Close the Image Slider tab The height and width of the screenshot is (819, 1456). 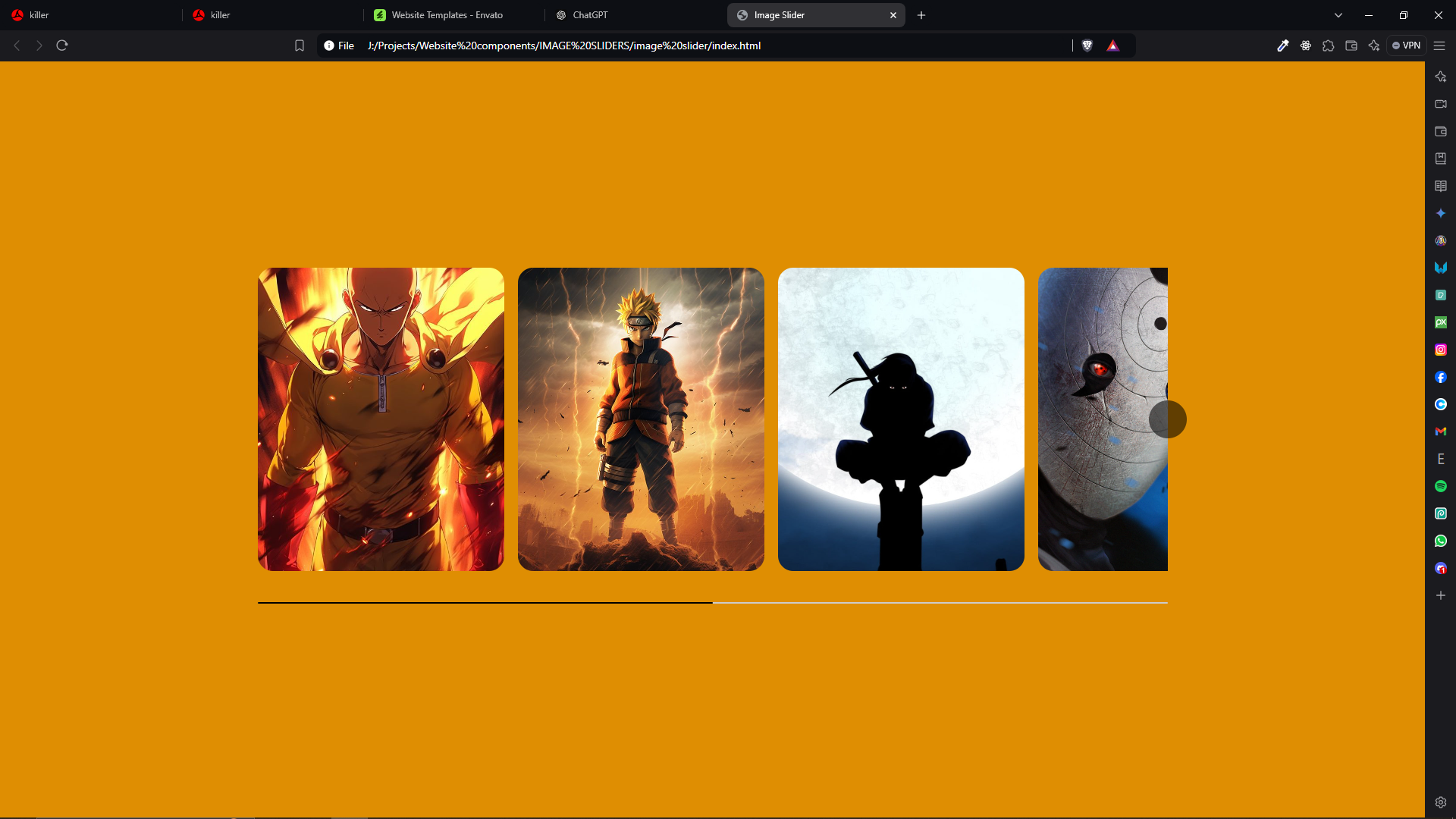(893, 15)
